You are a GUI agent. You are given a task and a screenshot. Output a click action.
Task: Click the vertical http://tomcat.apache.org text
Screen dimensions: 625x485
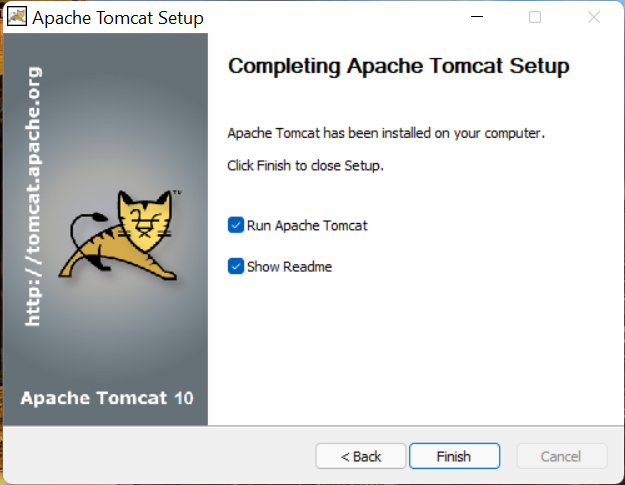point(33,196)
